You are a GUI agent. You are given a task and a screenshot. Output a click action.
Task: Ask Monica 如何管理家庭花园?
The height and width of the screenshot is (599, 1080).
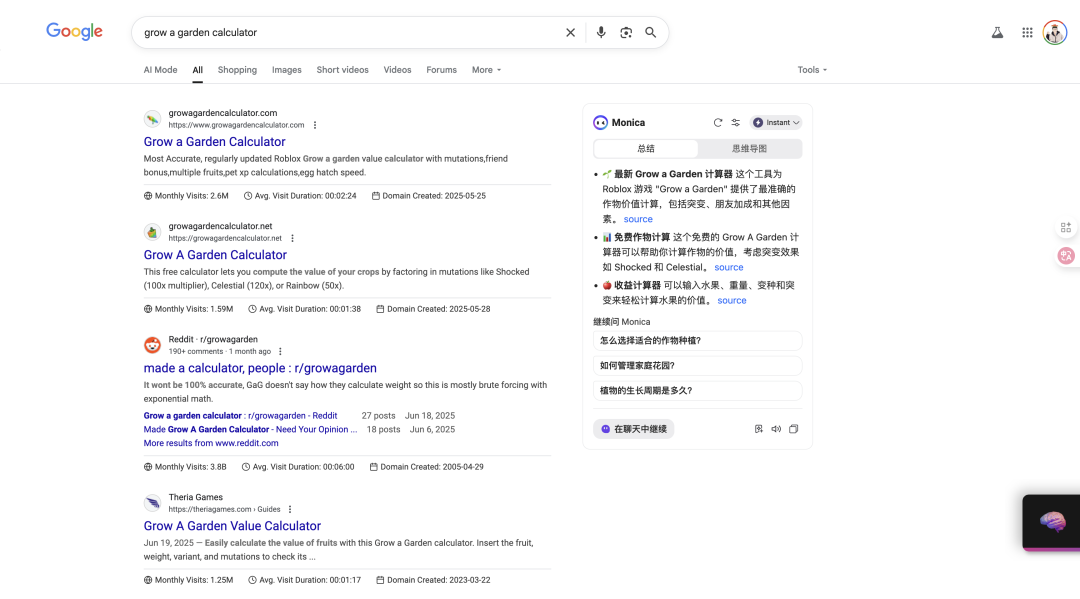[697, 366]
